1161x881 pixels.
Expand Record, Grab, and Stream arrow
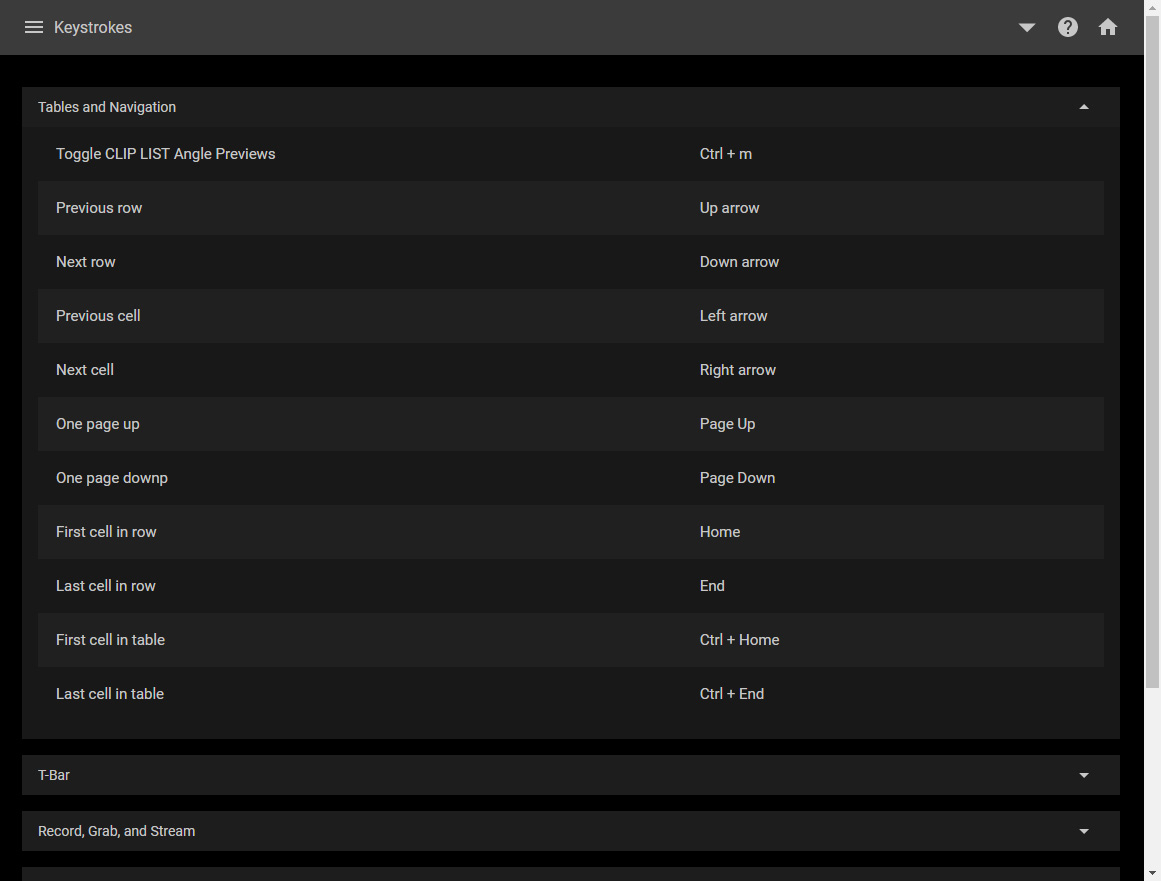(1084, 831)
